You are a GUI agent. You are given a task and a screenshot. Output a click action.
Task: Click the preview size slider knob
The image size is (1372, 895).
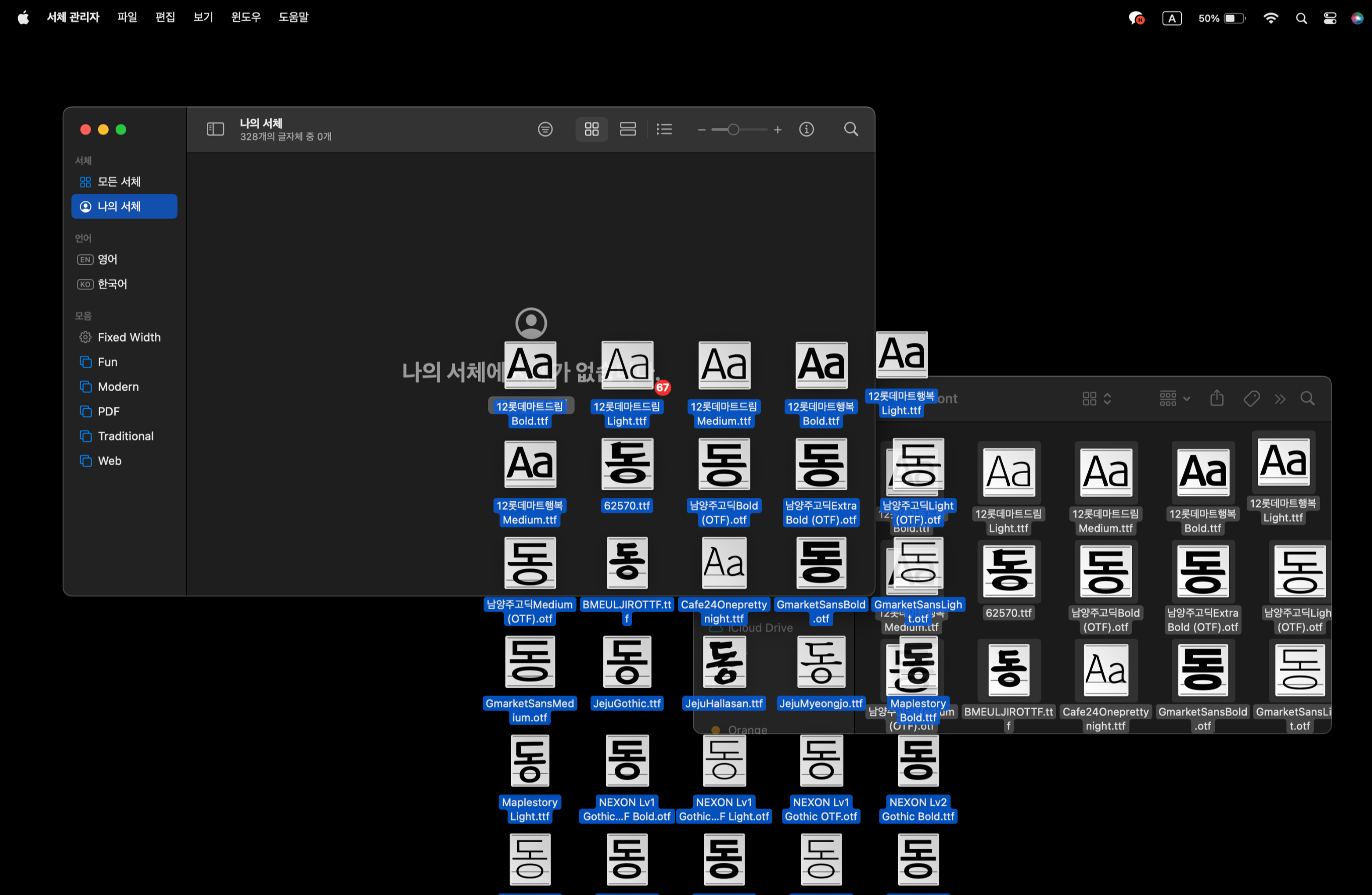tap(733, 130)
